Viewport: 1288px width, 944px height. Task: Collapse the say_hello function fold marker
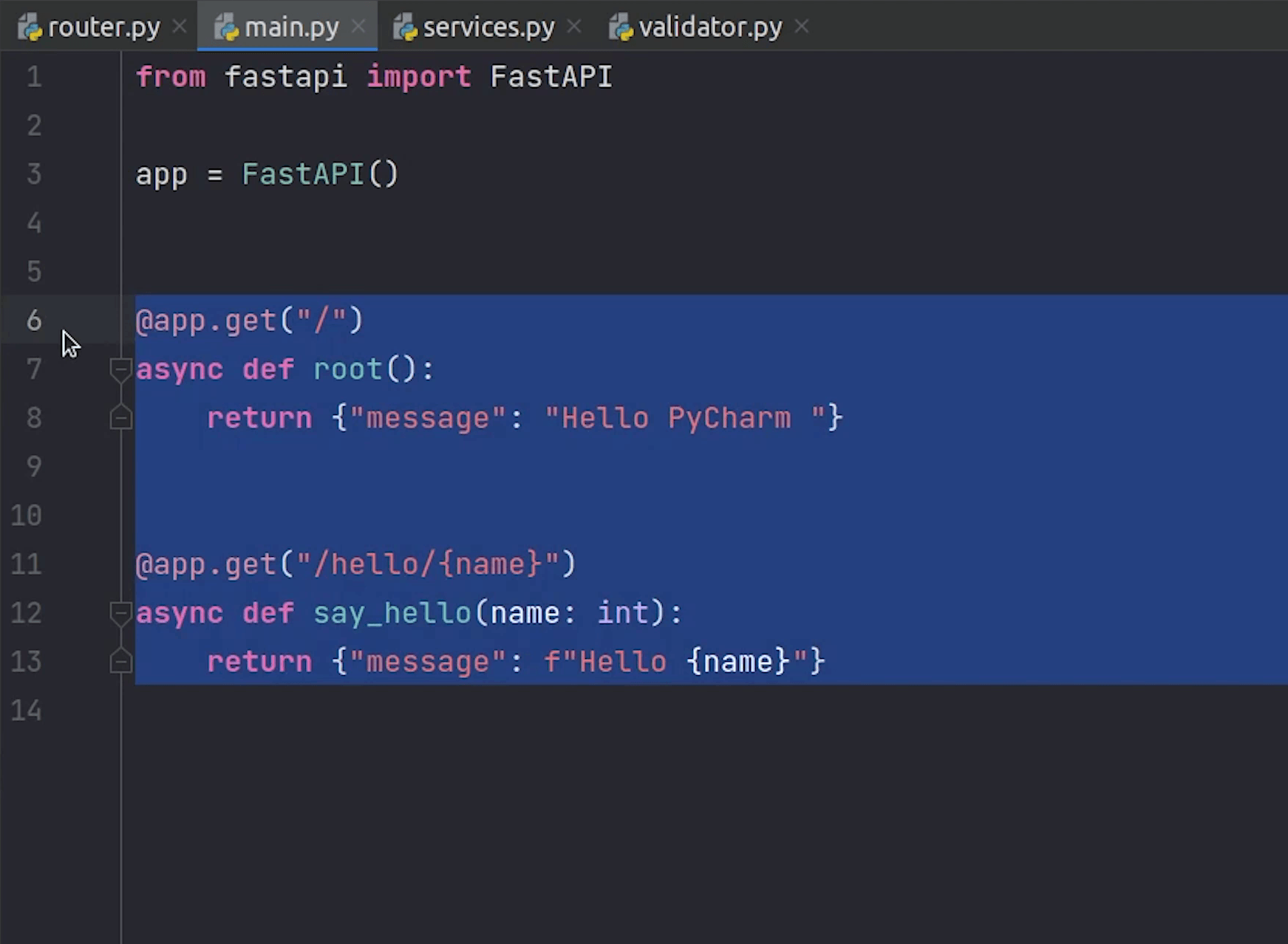pyautogui.click(x=120, y=613)
